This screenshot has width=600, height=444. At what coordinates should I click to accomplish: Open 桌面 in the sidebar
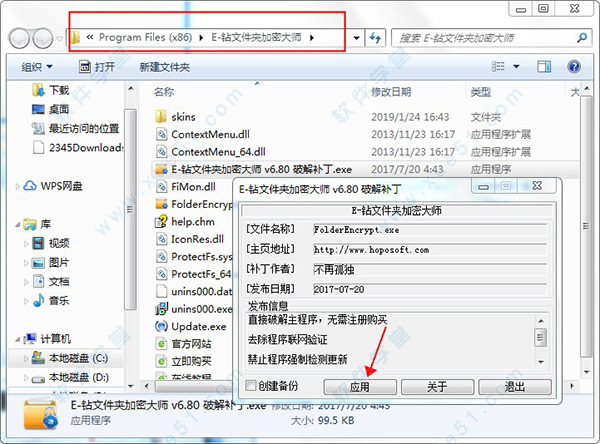coord(50,109)
